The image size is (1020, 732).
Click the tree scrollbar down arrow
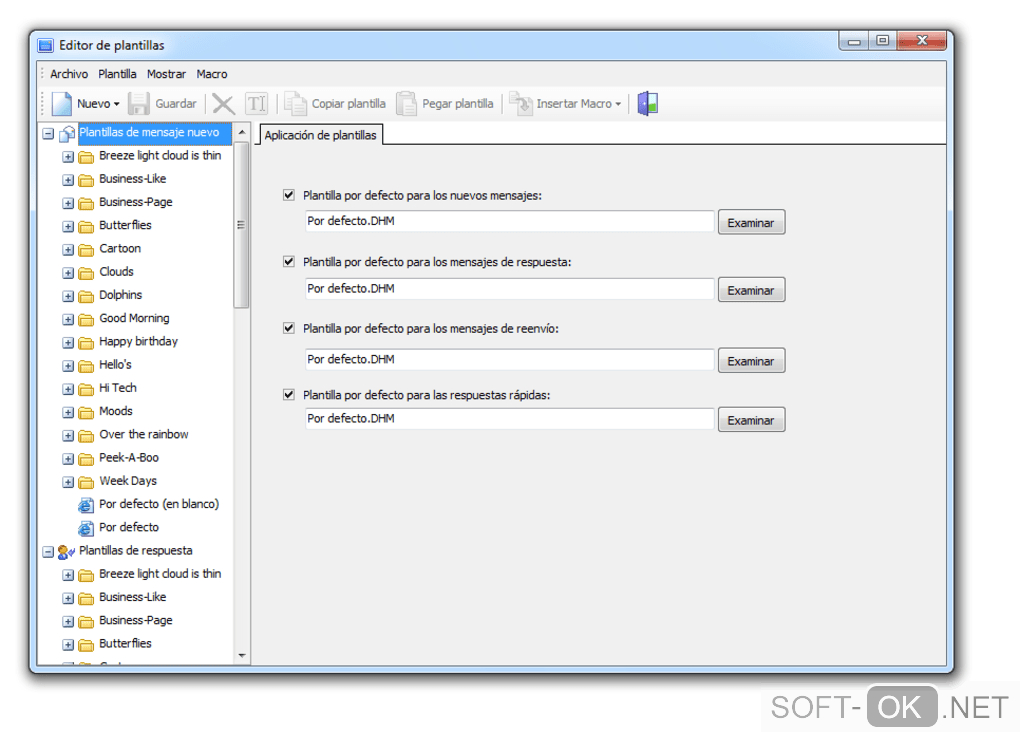241,656
